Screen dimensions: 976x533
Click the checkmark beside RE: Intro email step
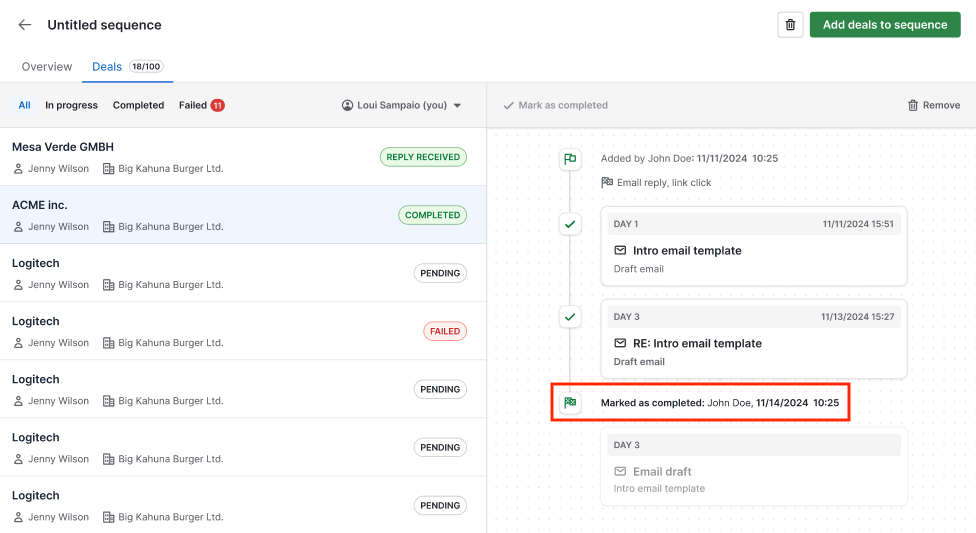pyautogui.click(x=570, y=317)
